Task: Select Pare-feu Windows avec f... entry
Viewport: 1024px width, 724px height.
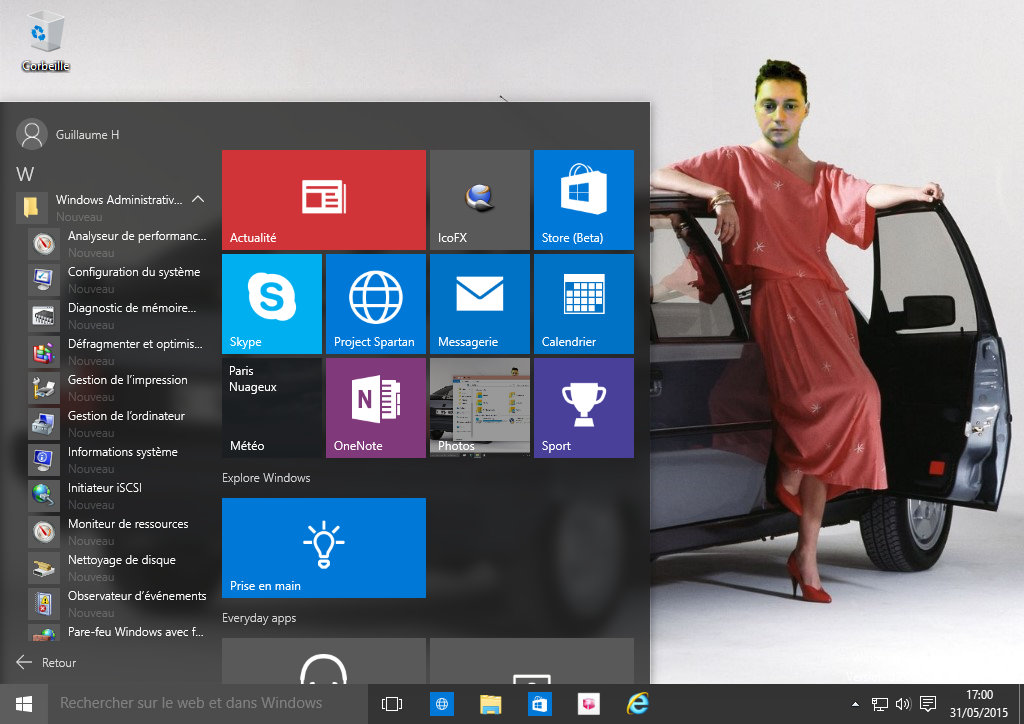Action: point(118,632)
